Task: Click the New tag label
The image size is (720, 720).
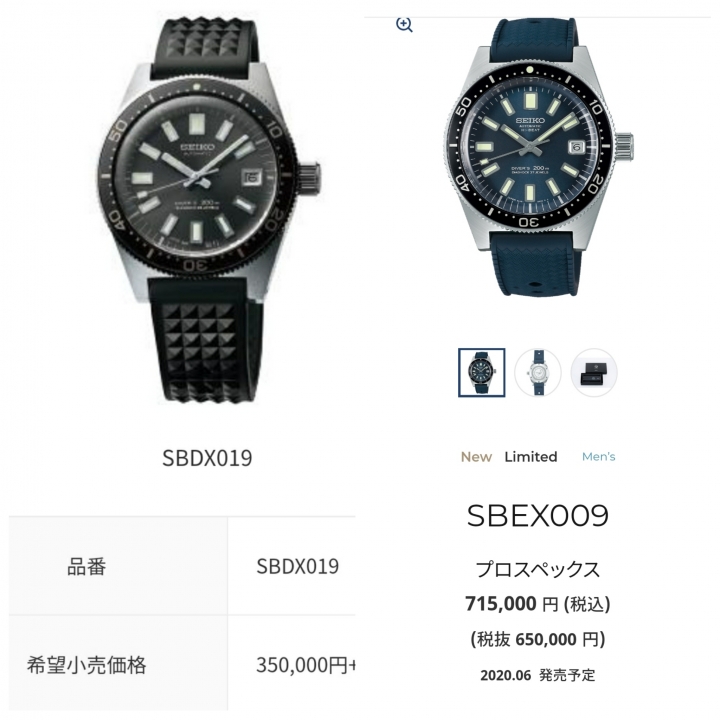Action: 476,456
